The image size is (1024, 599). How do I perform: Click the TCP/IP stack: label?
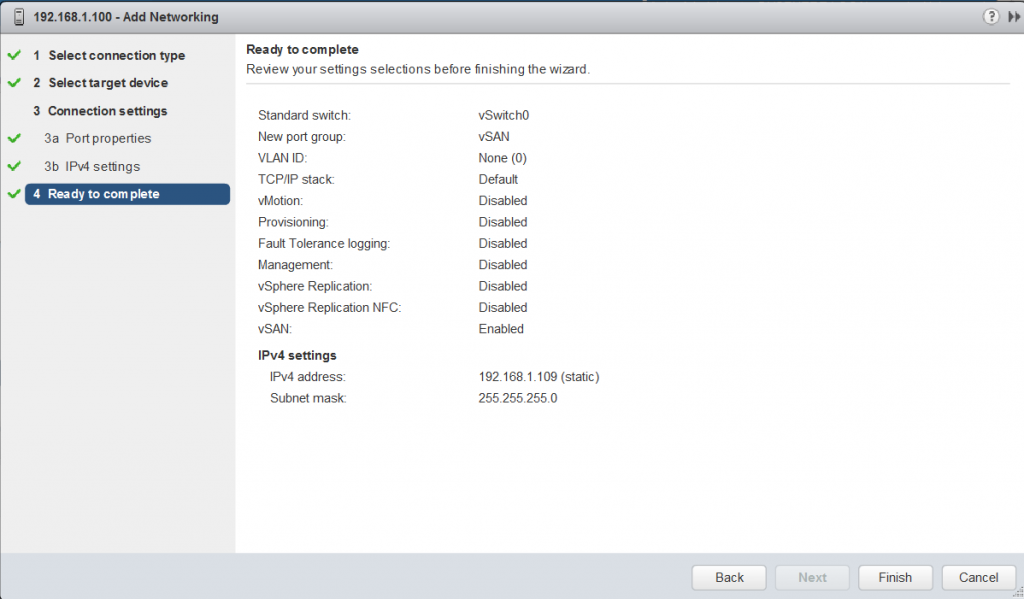[x=296, y=180]
